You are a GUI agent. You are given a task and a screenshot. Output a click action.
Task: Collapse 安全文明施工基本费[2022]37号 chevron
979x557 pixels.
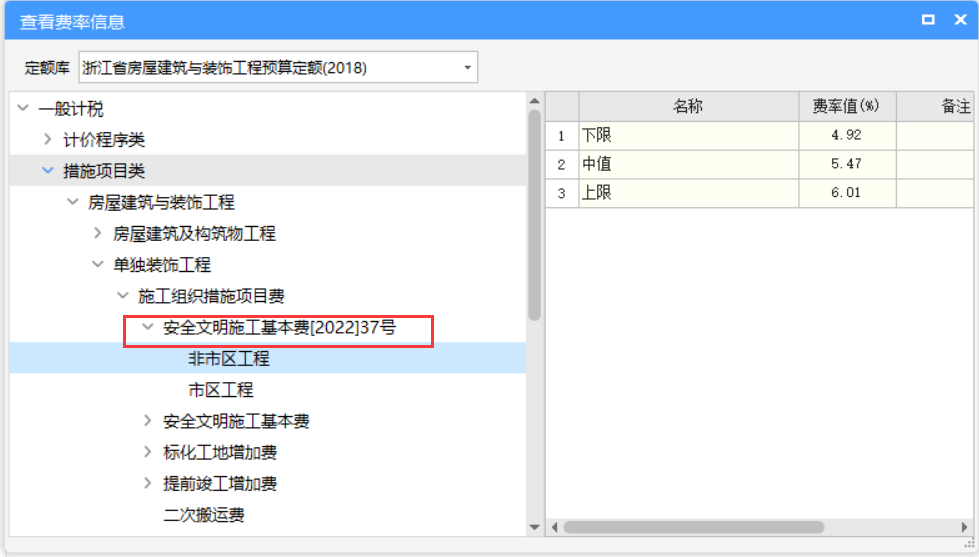148,327
